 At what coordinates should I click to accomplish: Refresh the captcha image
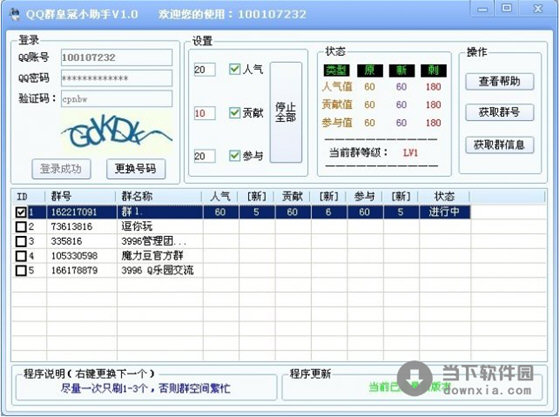(117, 132)
